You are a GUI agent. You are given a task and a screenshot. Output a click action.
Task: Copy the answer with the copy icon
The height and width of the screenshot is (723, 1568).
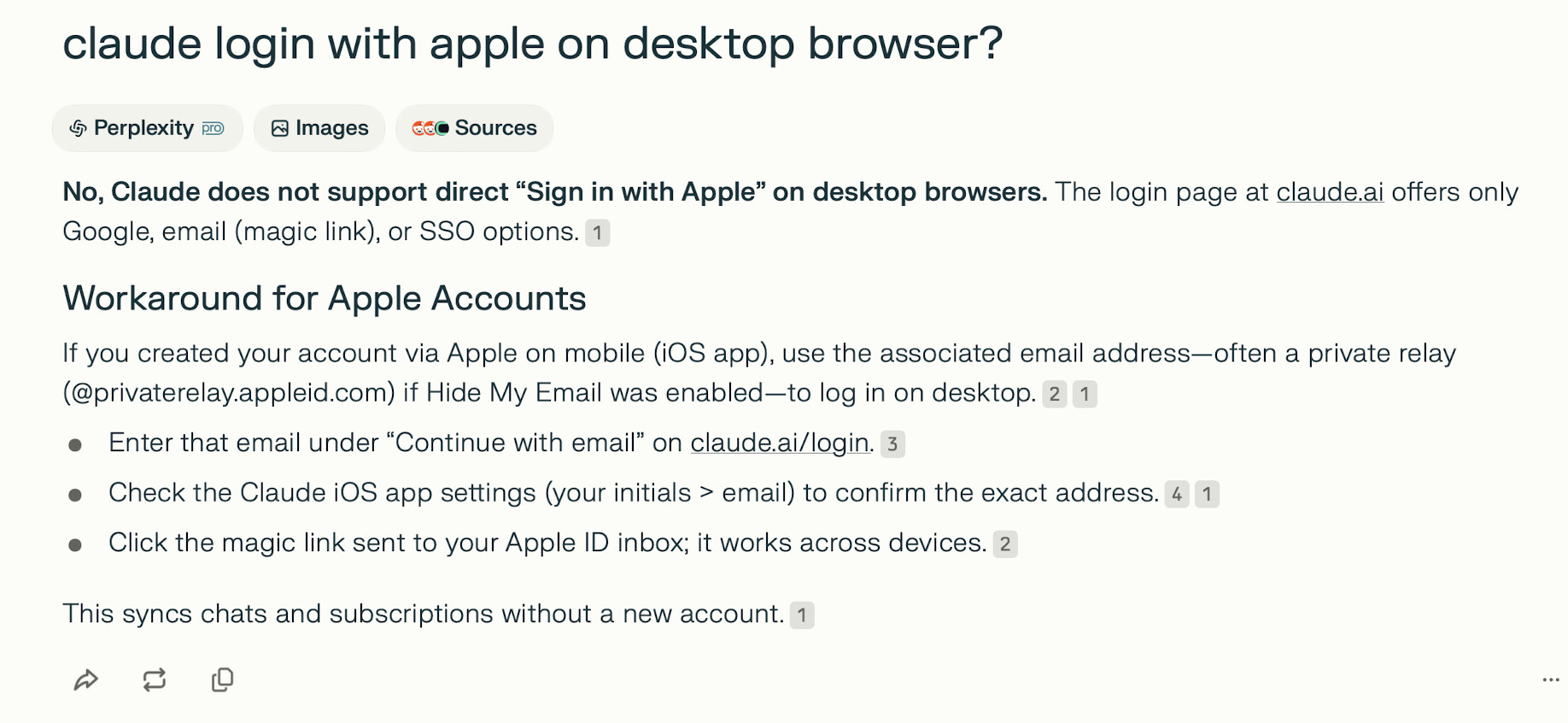[222, 680]
